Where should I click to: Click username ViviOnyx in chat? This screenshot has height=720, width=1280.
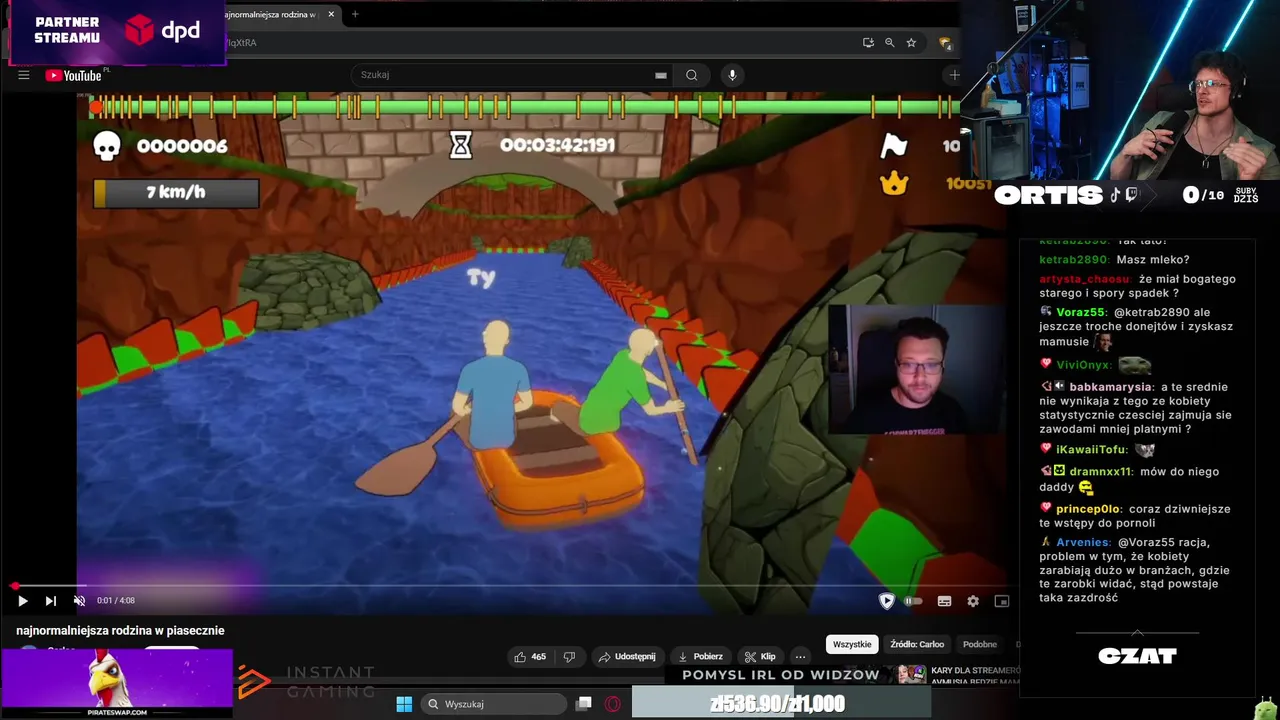click(x=1083, y=366)
